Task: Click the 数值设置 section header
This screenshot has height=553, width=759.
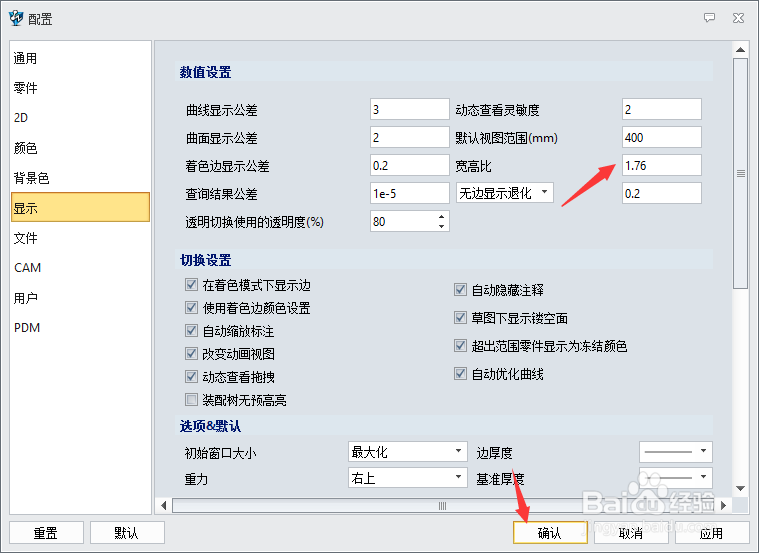Action: coord(205,72)
